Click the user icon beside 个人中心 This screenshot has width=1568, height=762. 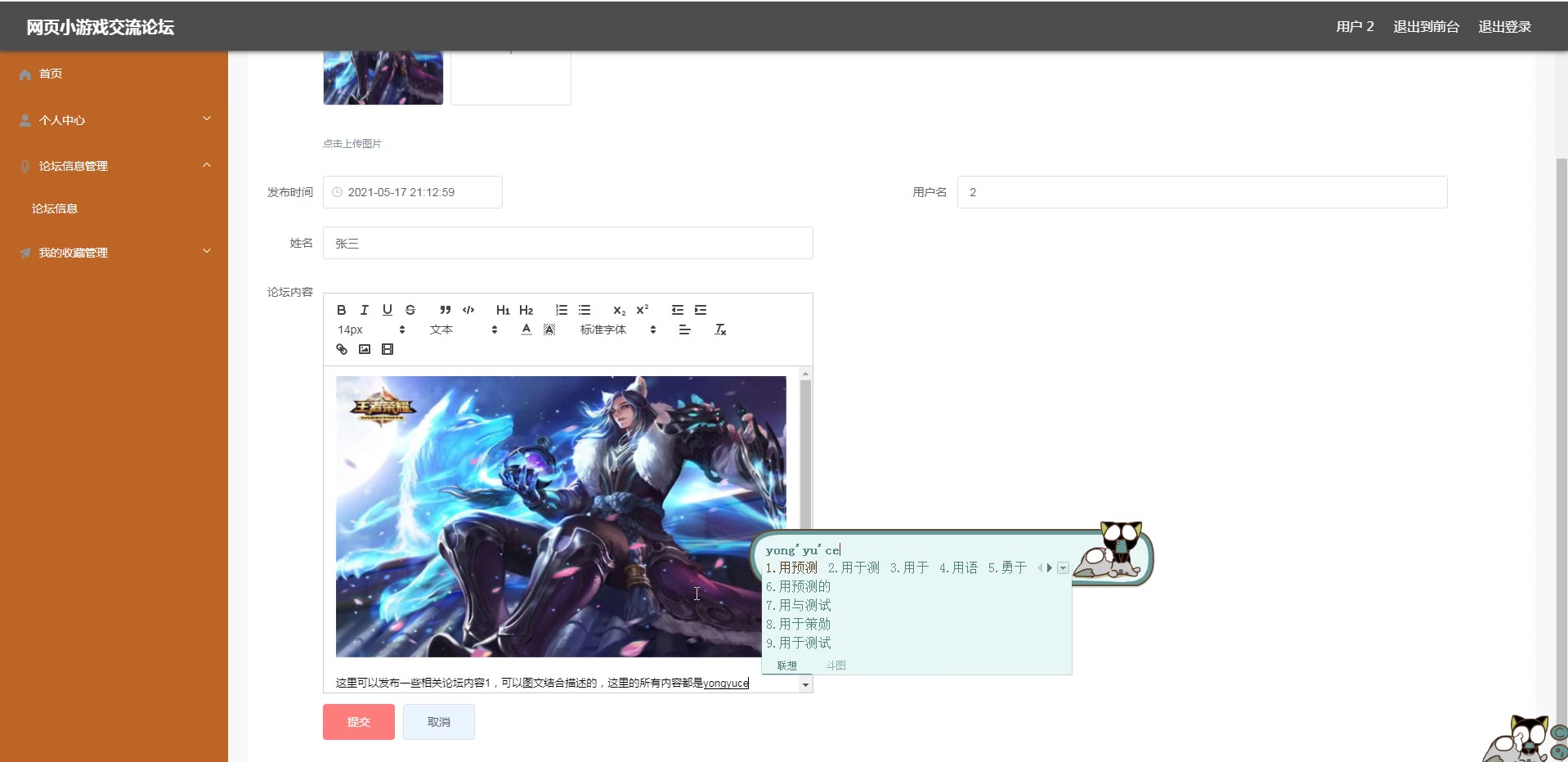25,120
